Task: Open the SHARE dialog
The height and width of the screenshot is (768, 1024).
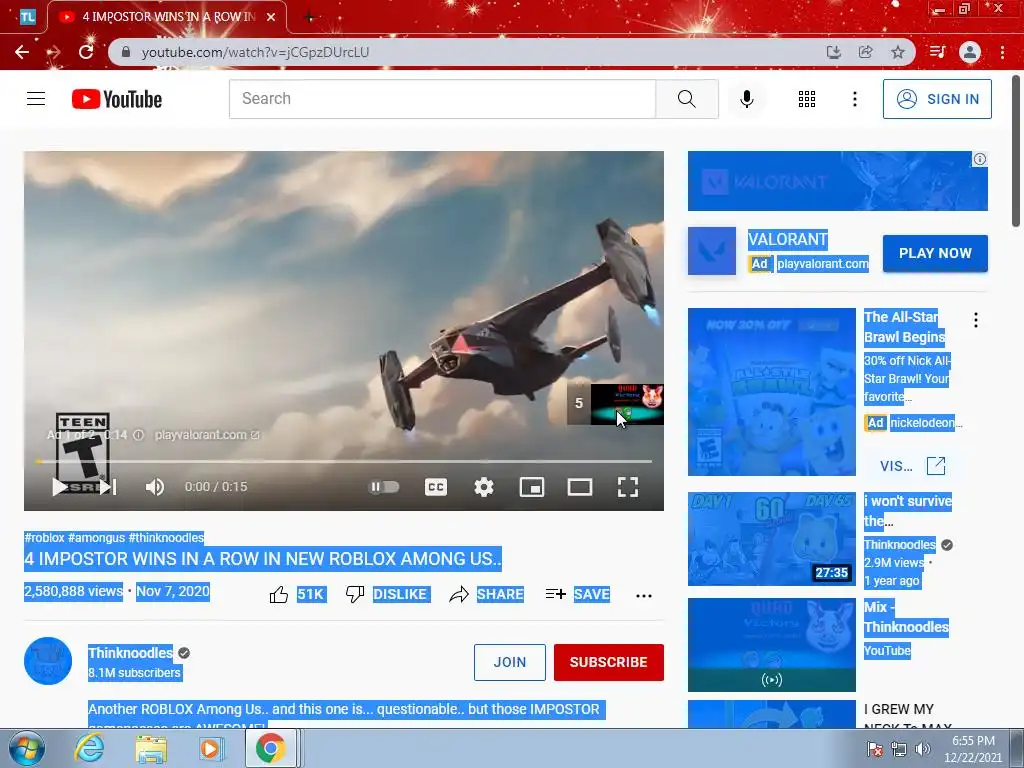Action: [487, 594]
